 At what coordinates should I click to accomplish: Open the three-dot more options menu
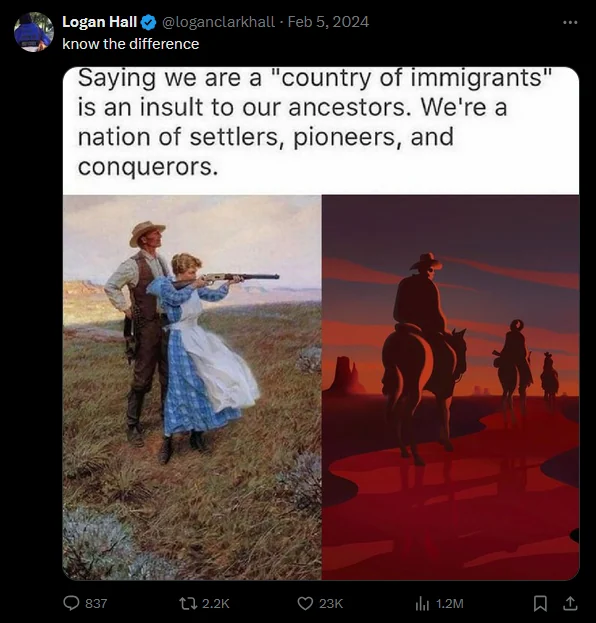tap(570, 22)
